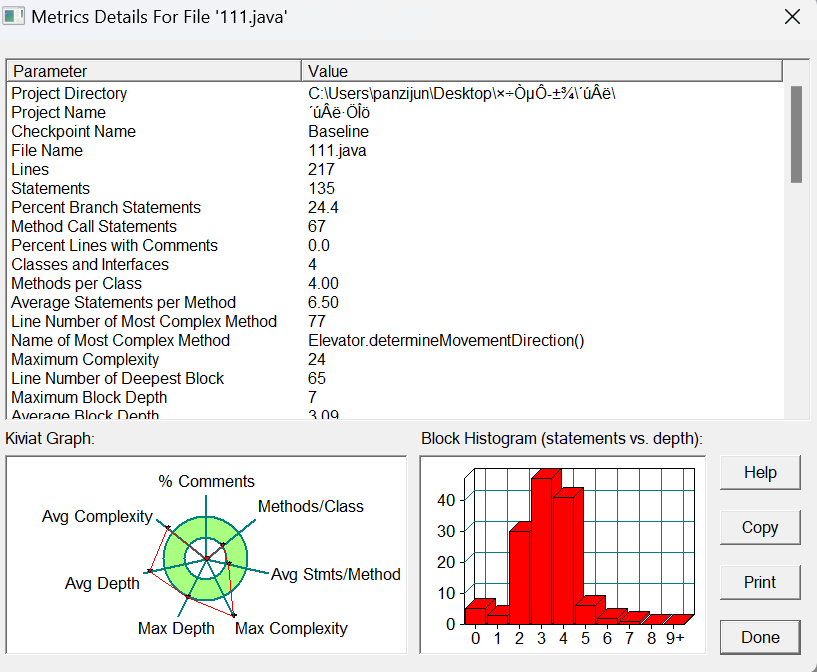
Task: Print the metrics details
Action: coord(760,582)
